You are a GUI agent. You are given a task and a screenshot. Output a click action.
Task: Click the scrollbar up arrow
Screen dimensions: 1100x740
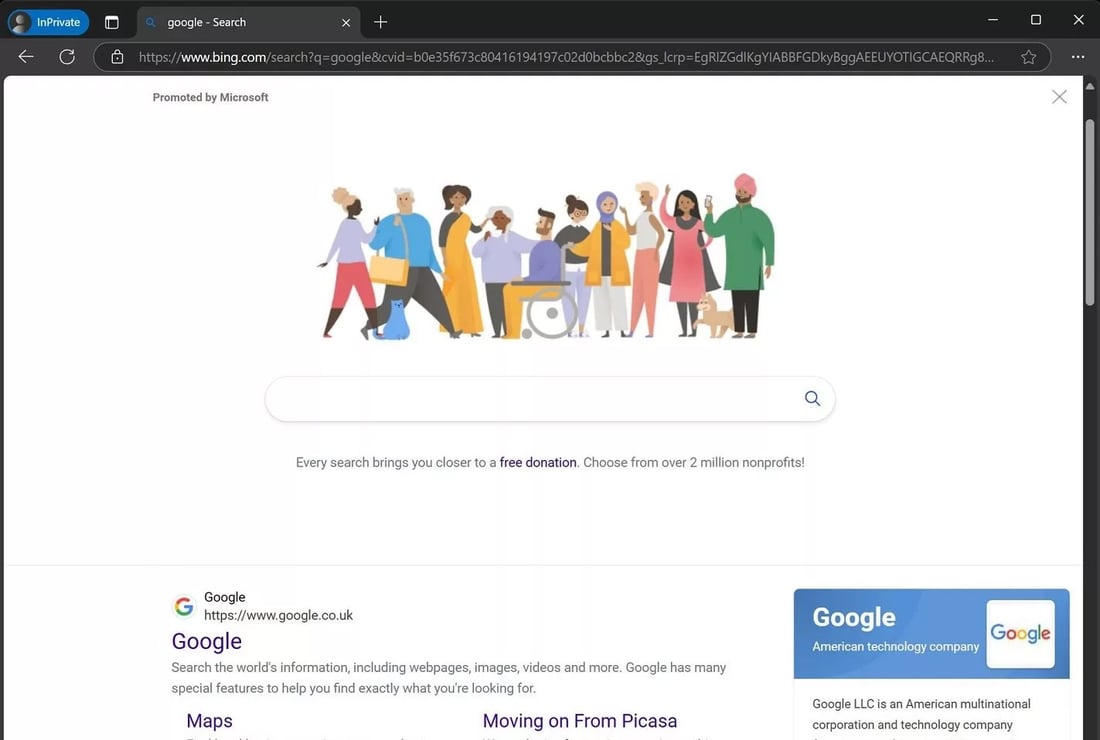click(1089, 86)
